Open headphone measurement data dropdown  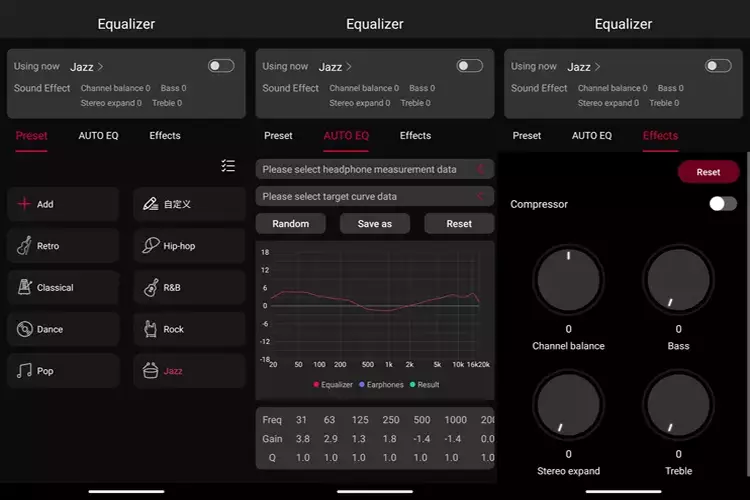[x=375, y=169]
